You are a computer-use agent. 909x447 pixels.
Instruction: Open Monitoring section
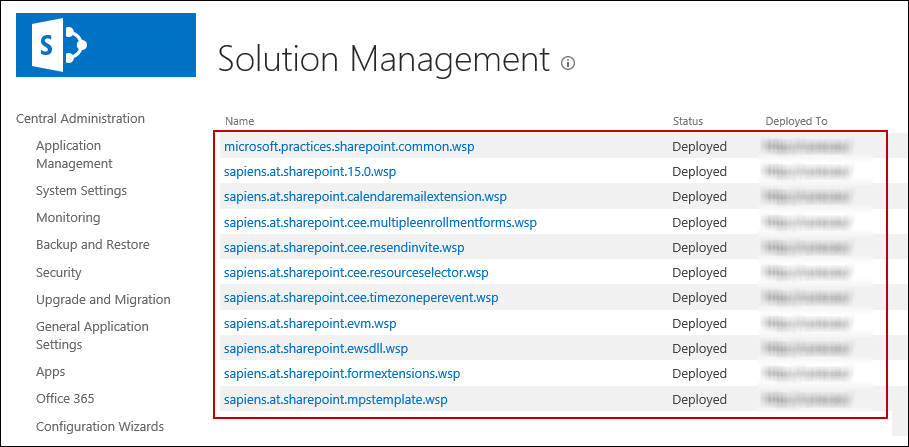coord(68,217)
